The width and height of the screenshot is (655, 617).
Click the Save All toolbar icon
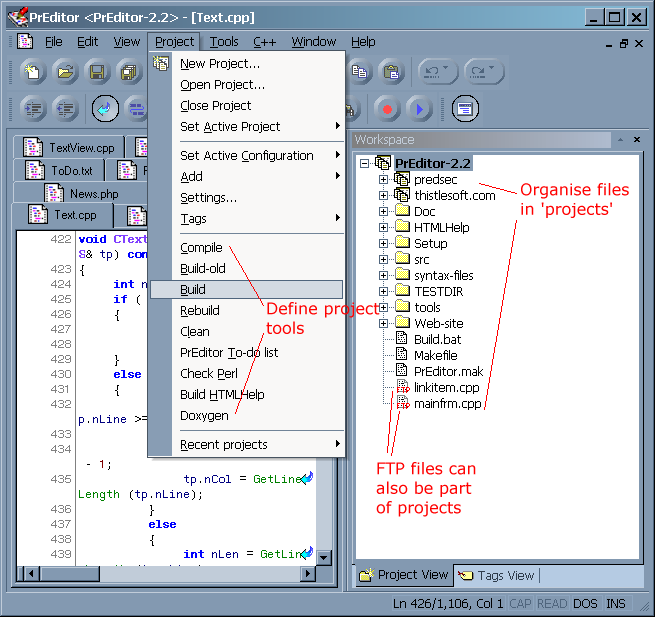pos(129,72)
